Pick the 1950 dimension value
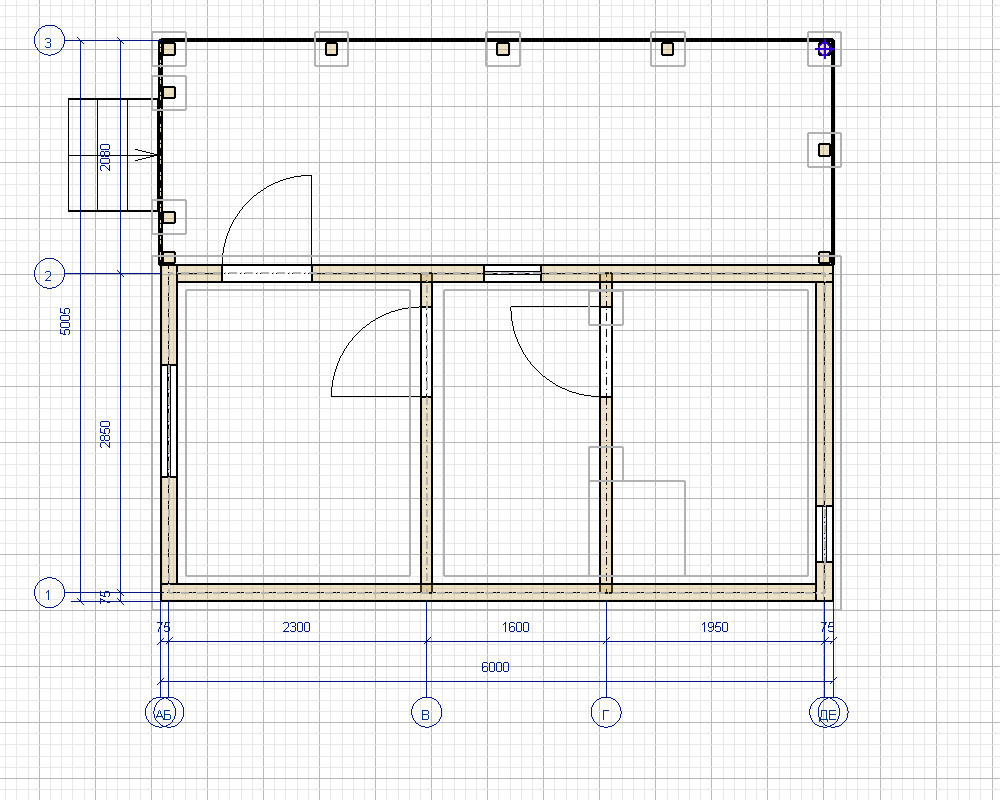This screenshot has height=800, width=1000. coord(714,627)
